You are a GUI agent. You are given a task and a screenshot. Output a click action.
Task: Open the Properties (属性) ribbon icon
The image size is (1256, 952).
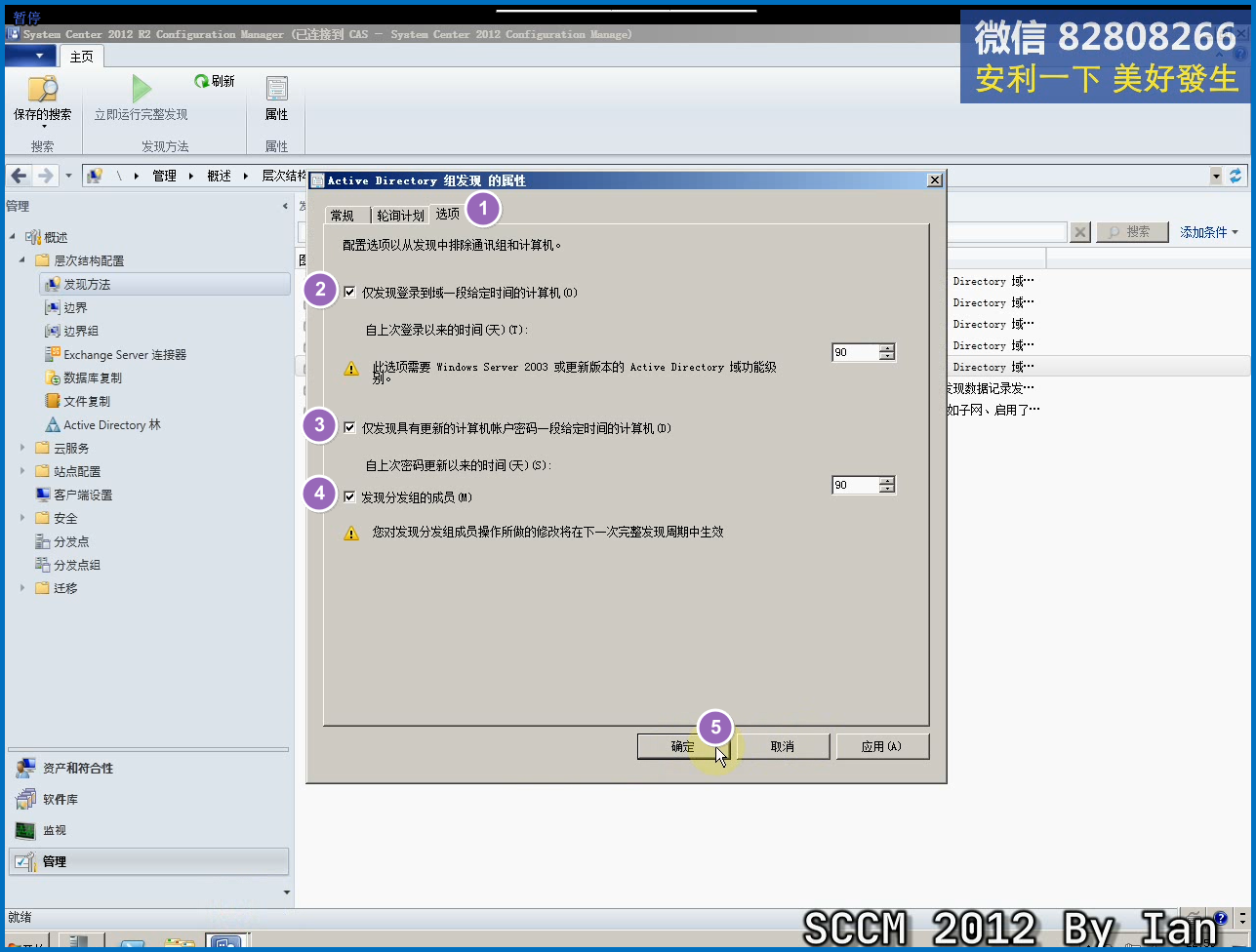point(277,89)
